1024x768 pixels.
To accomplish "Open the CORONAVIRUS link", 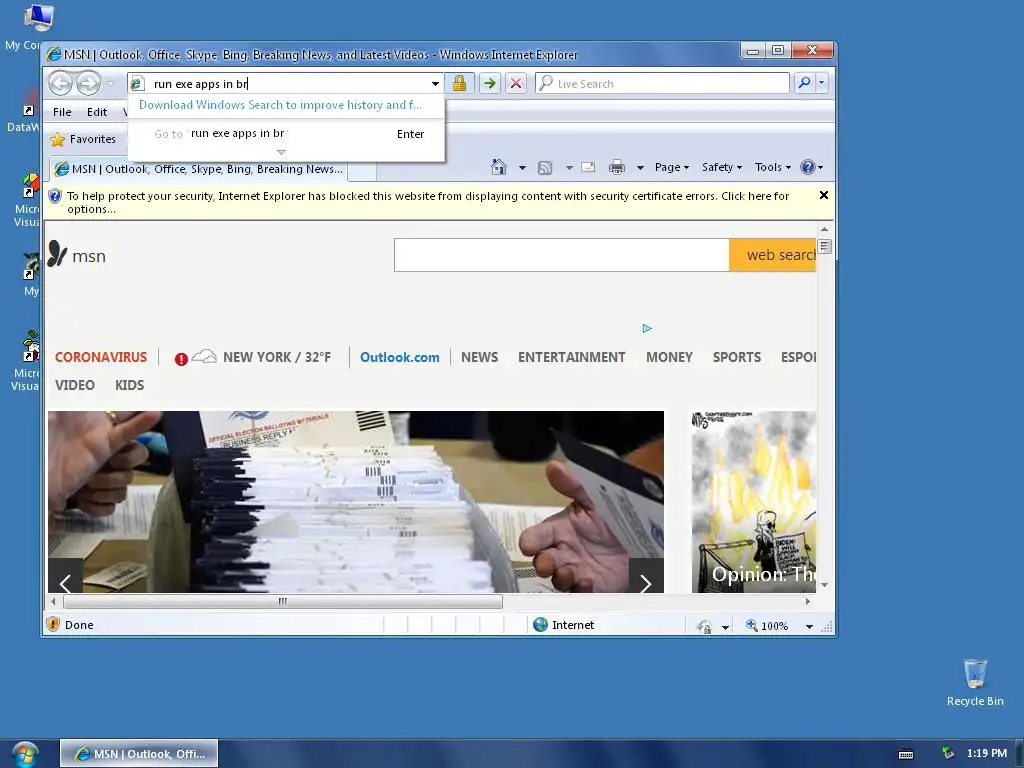I will click(x=101, y=357).
